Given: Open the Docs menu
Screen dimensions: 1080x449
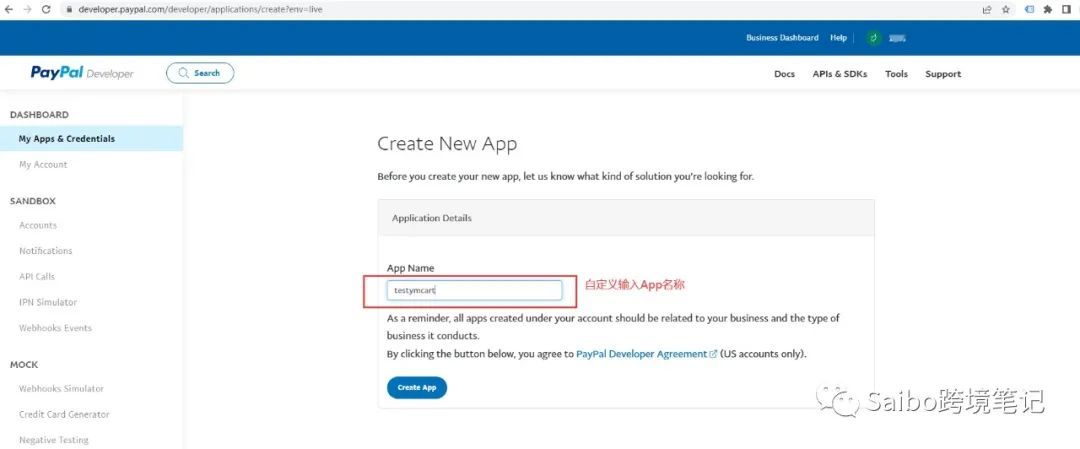Looking at the screenshot, I should tap(785, 74).
